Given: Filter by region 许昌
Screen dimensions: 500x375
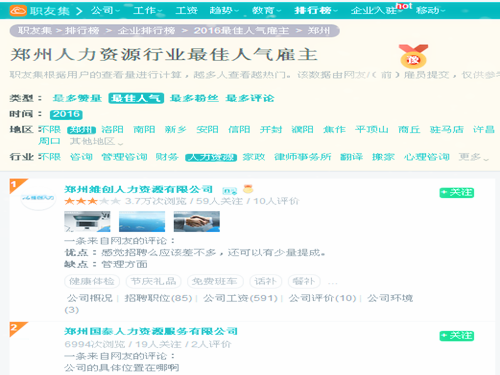Looking at the screenshot, I should pyautogui.click(x=484, y=129).
